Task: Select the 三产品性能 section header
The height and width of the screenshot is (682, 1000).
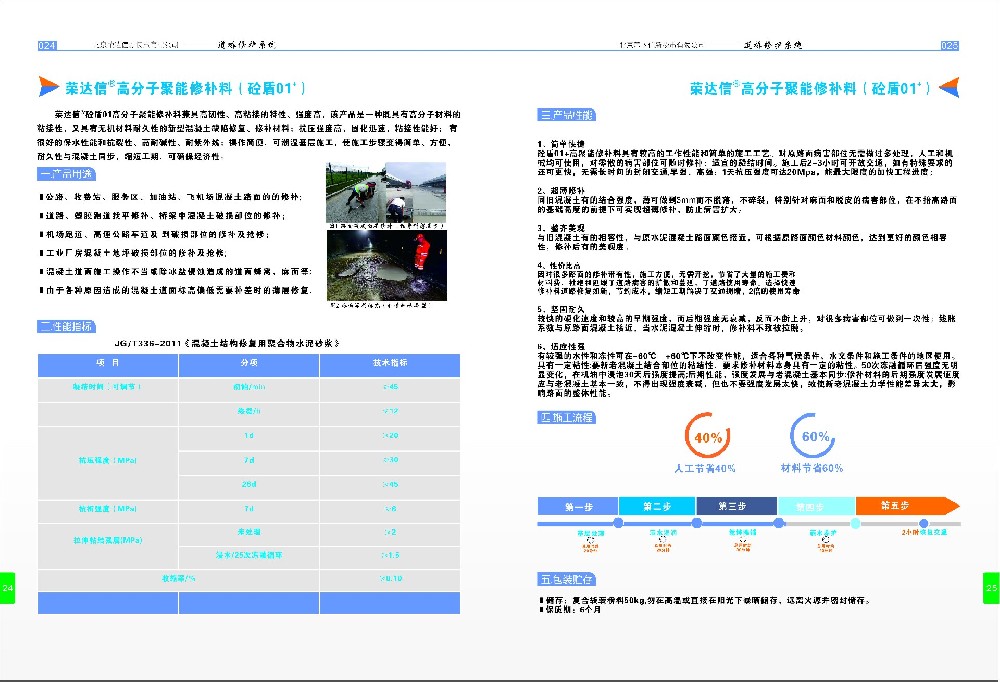Action: click(567, 115)
